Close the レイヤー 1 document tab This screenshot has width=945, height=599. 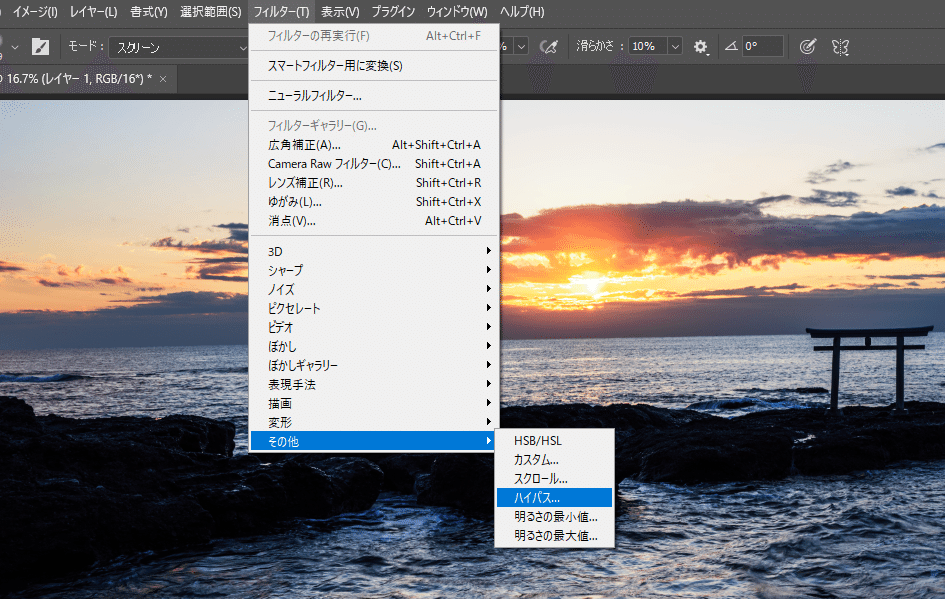tap(163, 79)
